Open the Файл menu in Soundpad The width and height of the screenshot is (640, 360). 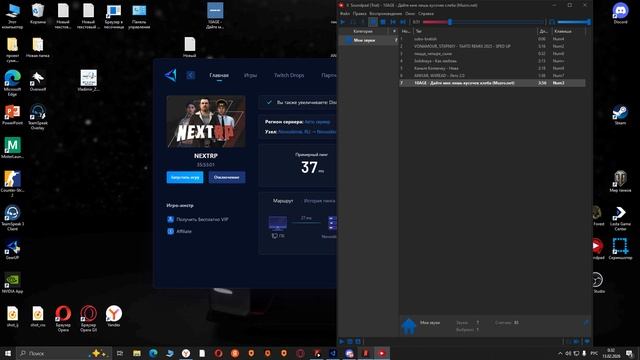click(345, 13)
